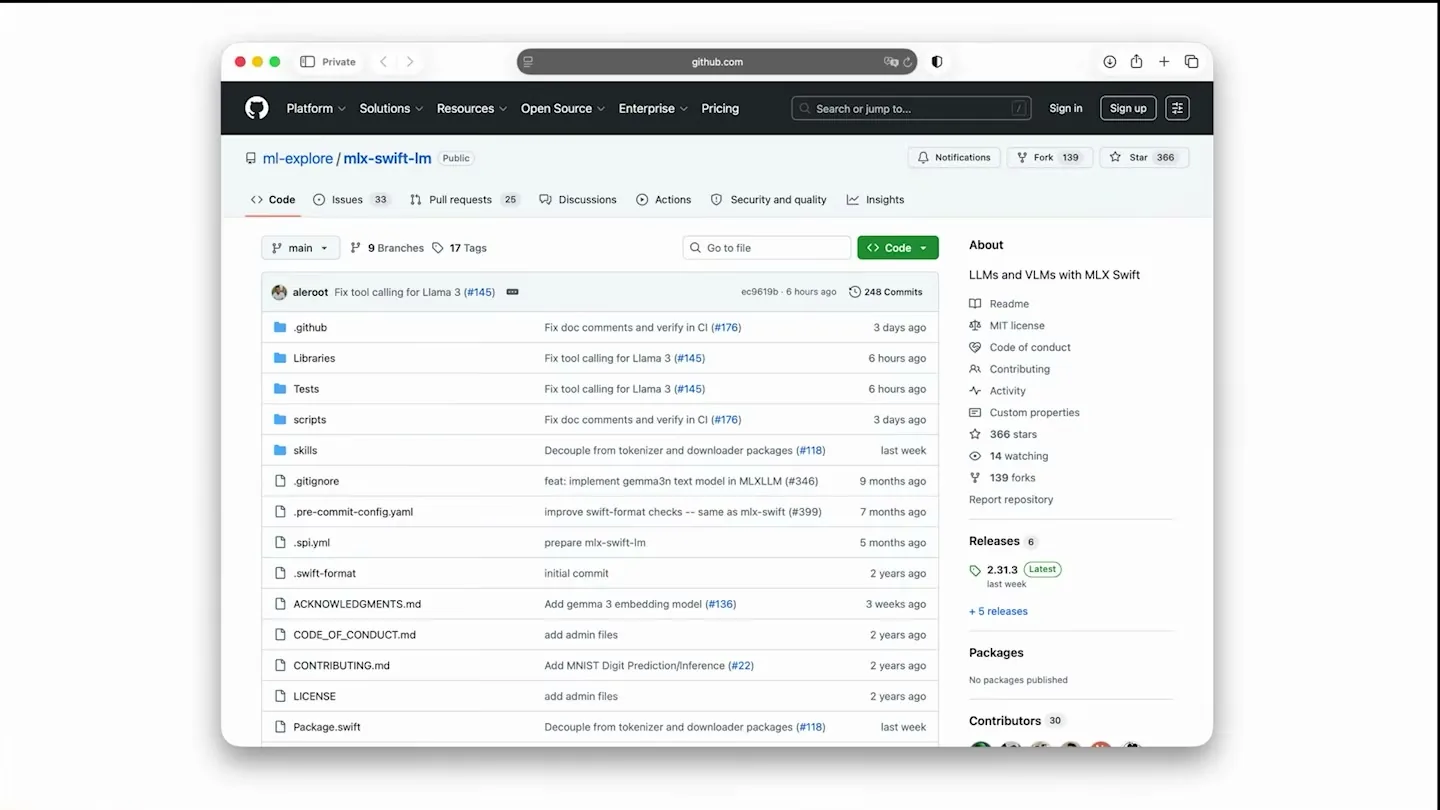Click the privacy shield icon beside address bar
The width and height of the screenshot is (1440, 810).
(937, 62)
